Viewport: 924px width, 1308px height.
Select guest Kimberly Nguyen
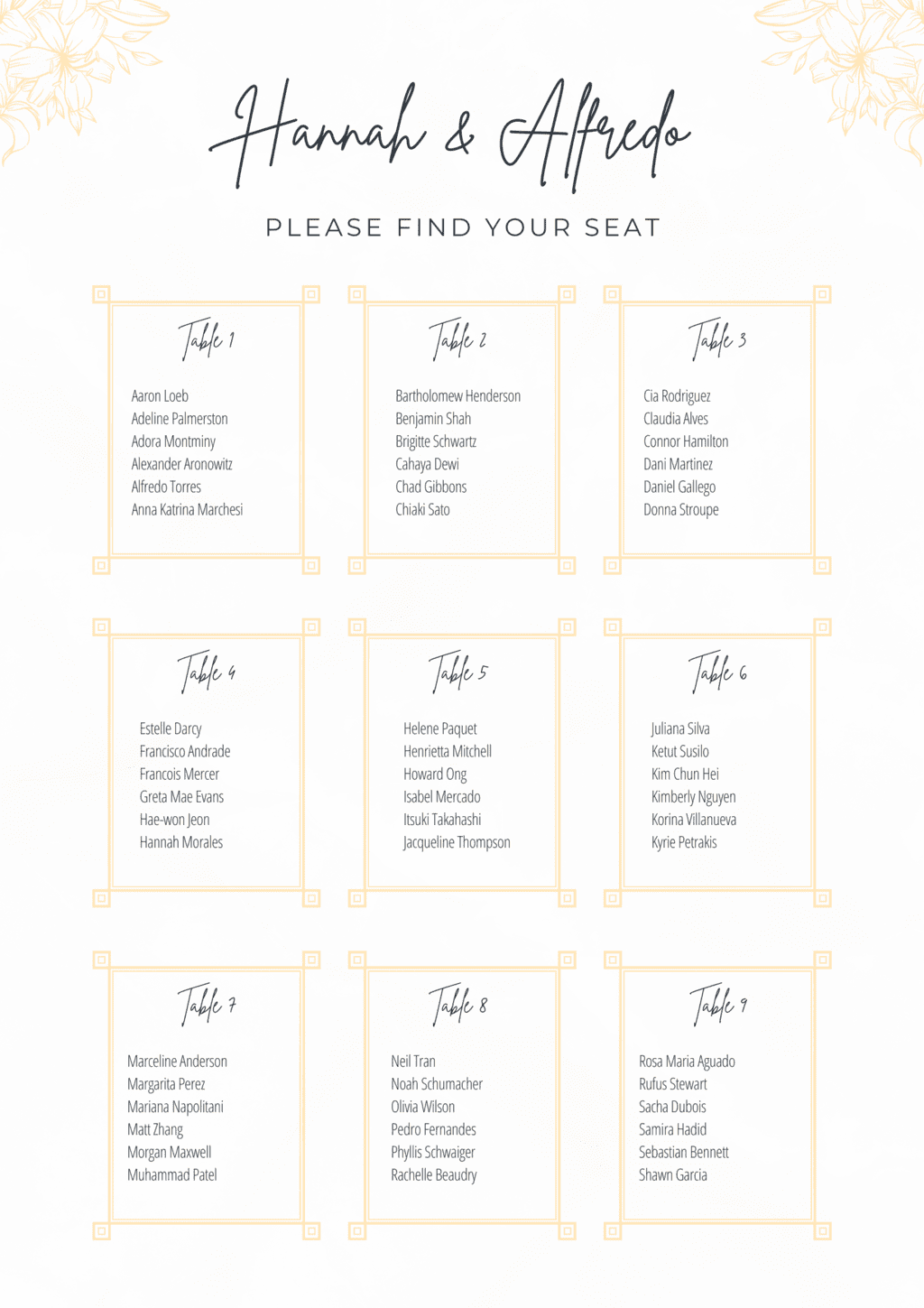click(693, 797)
